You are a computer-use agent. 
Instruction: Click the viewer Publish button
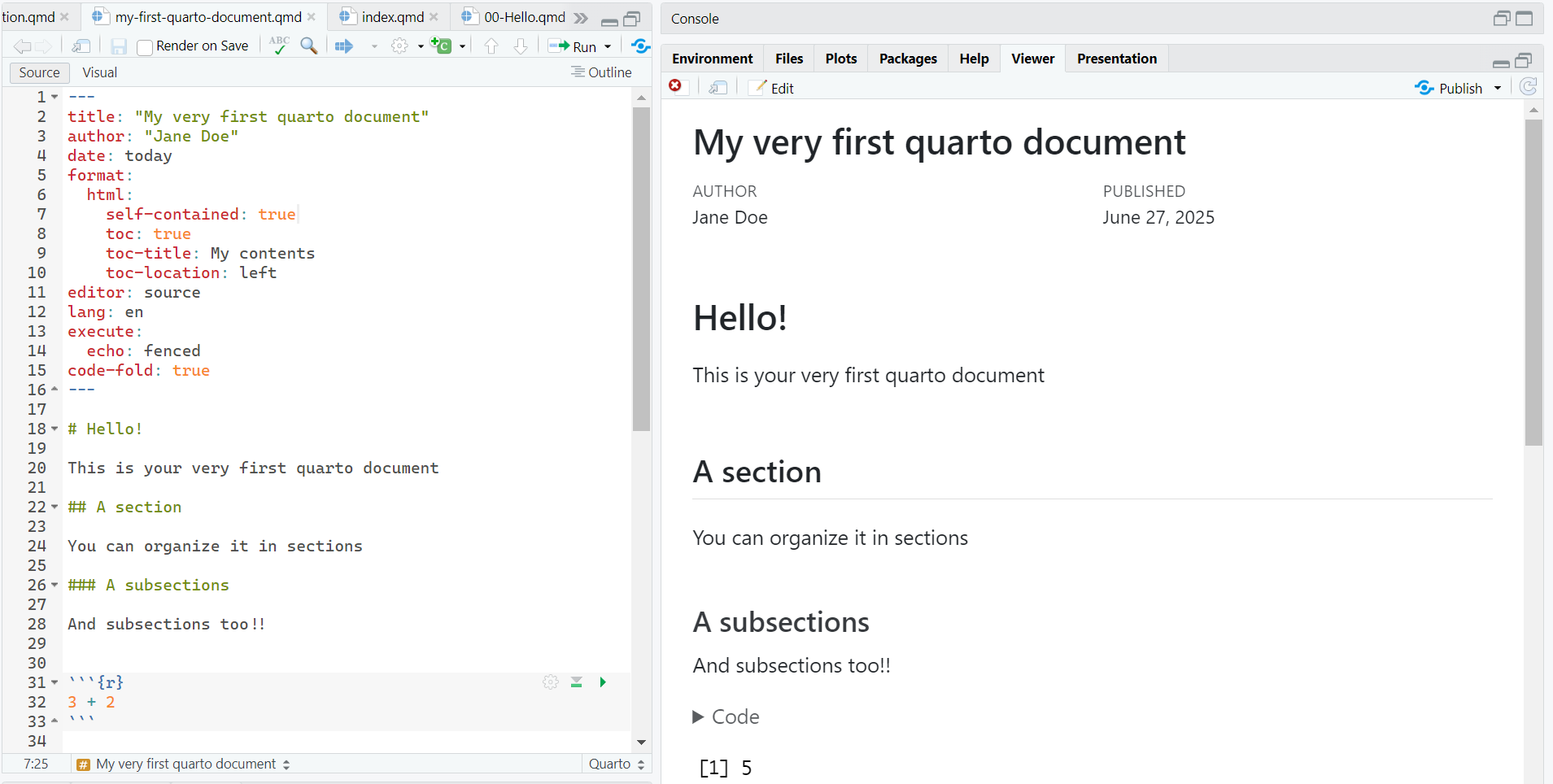point(1449,88)
